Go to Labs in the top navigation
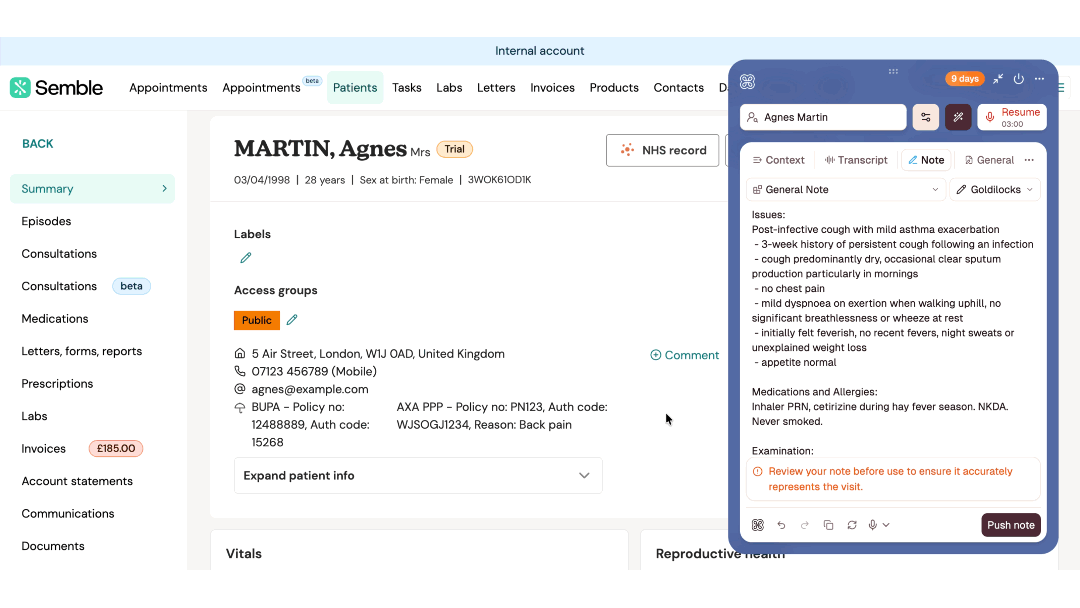This screenshot has height=608, width=1080. tap(449, 87)
